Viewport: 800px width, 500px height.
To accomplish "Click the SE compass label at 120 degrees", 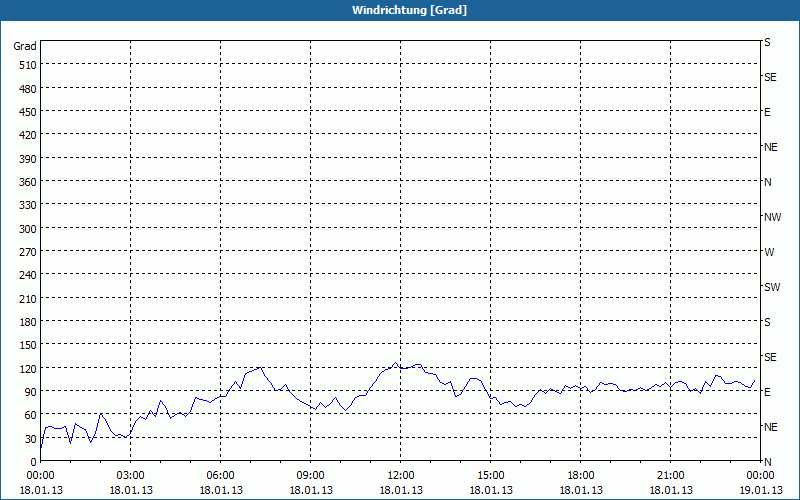I will pos(770,357).
